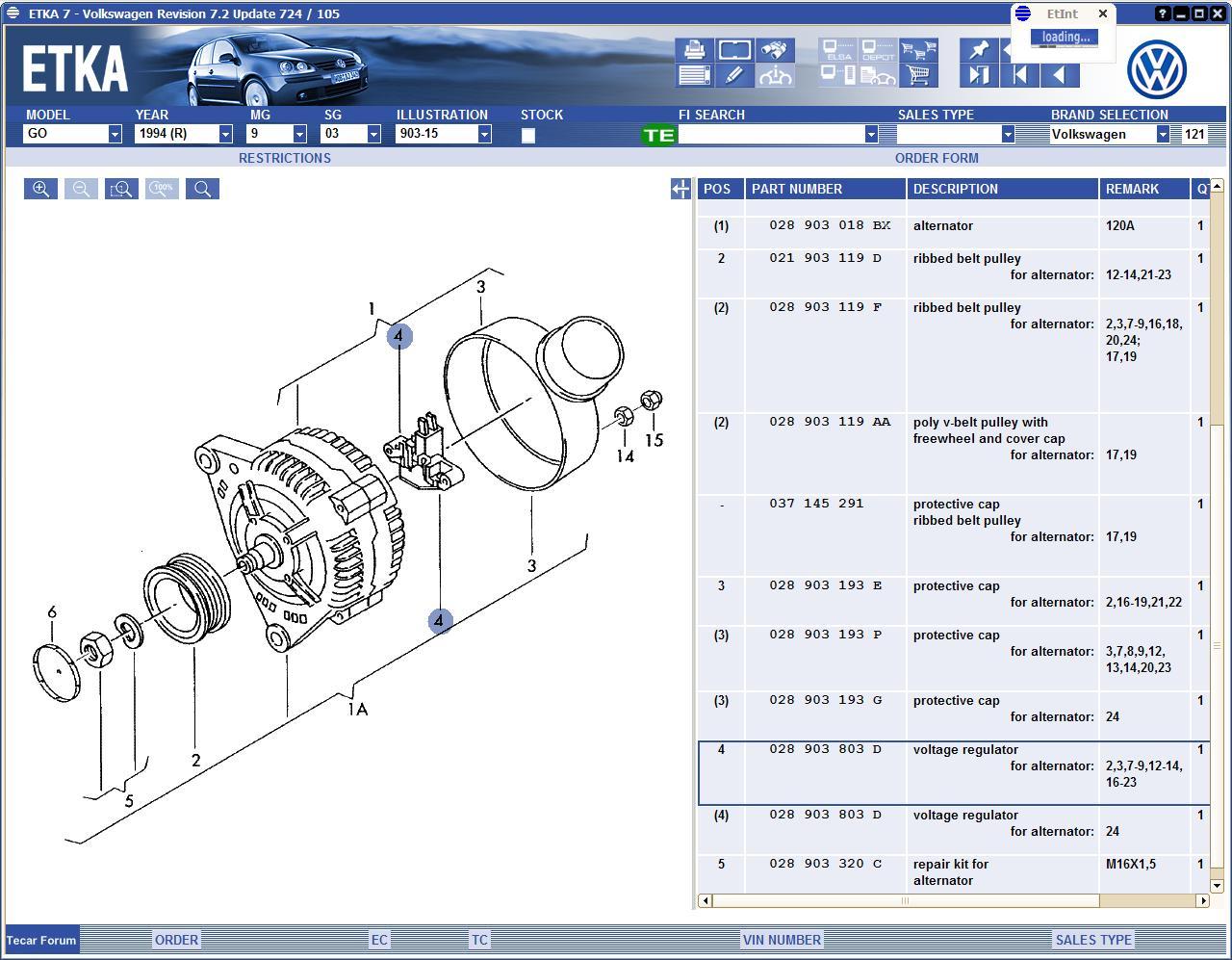Go back with the left arrow icon

(x=1060, y=75)
